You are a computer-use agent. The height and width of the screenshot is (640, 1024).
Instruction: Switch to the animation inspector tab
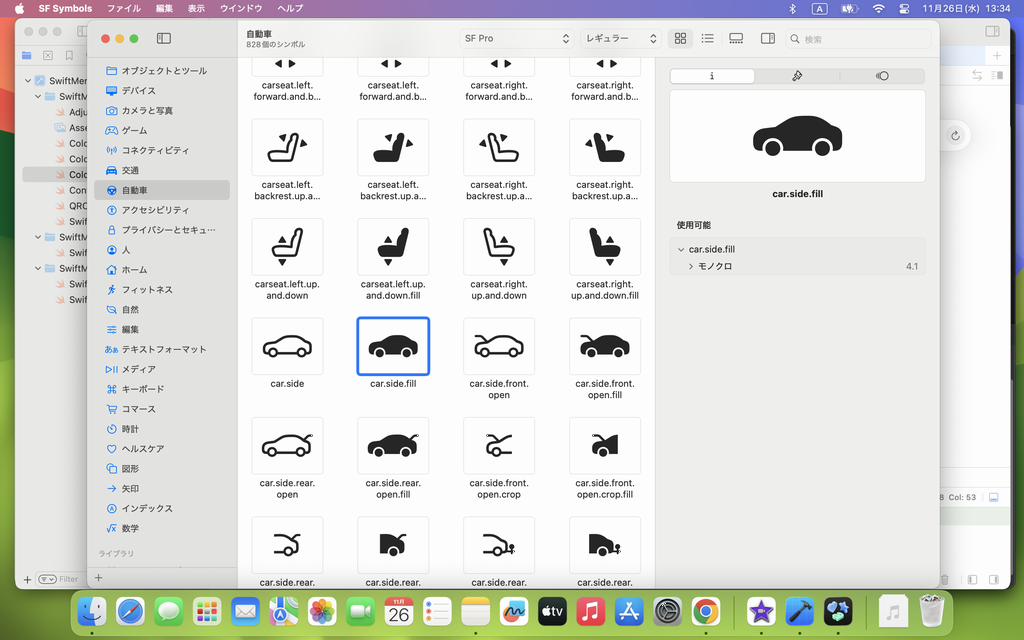881,76
